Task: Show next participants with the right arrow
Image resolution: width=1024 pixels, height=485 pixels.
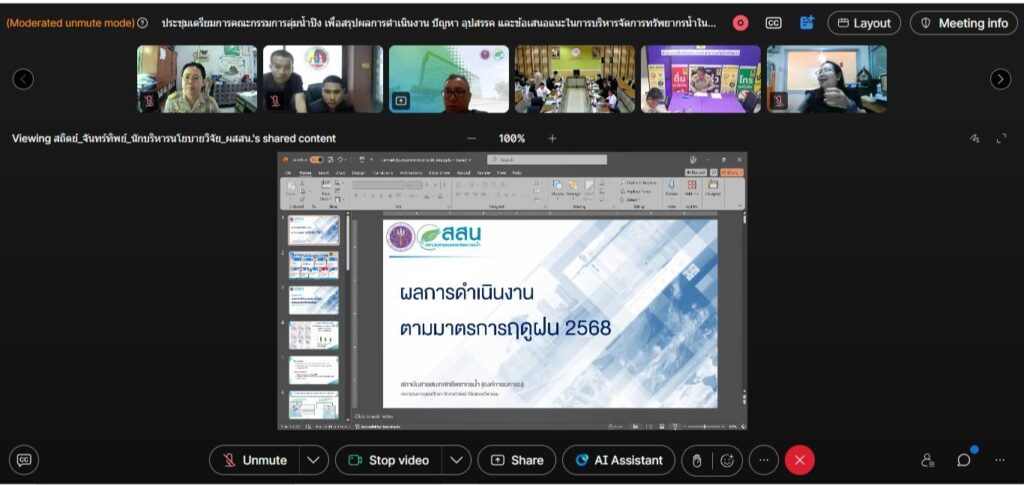Action: (1000, 79)
